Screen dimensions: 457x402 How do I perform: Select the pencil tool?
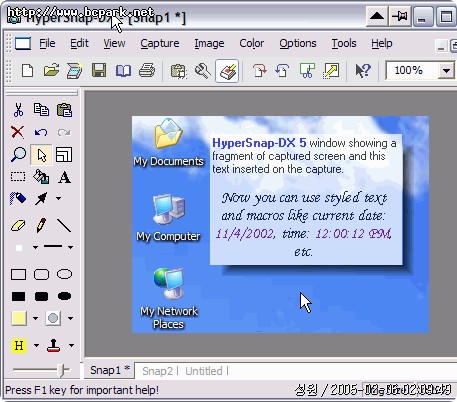pos(41,225)
